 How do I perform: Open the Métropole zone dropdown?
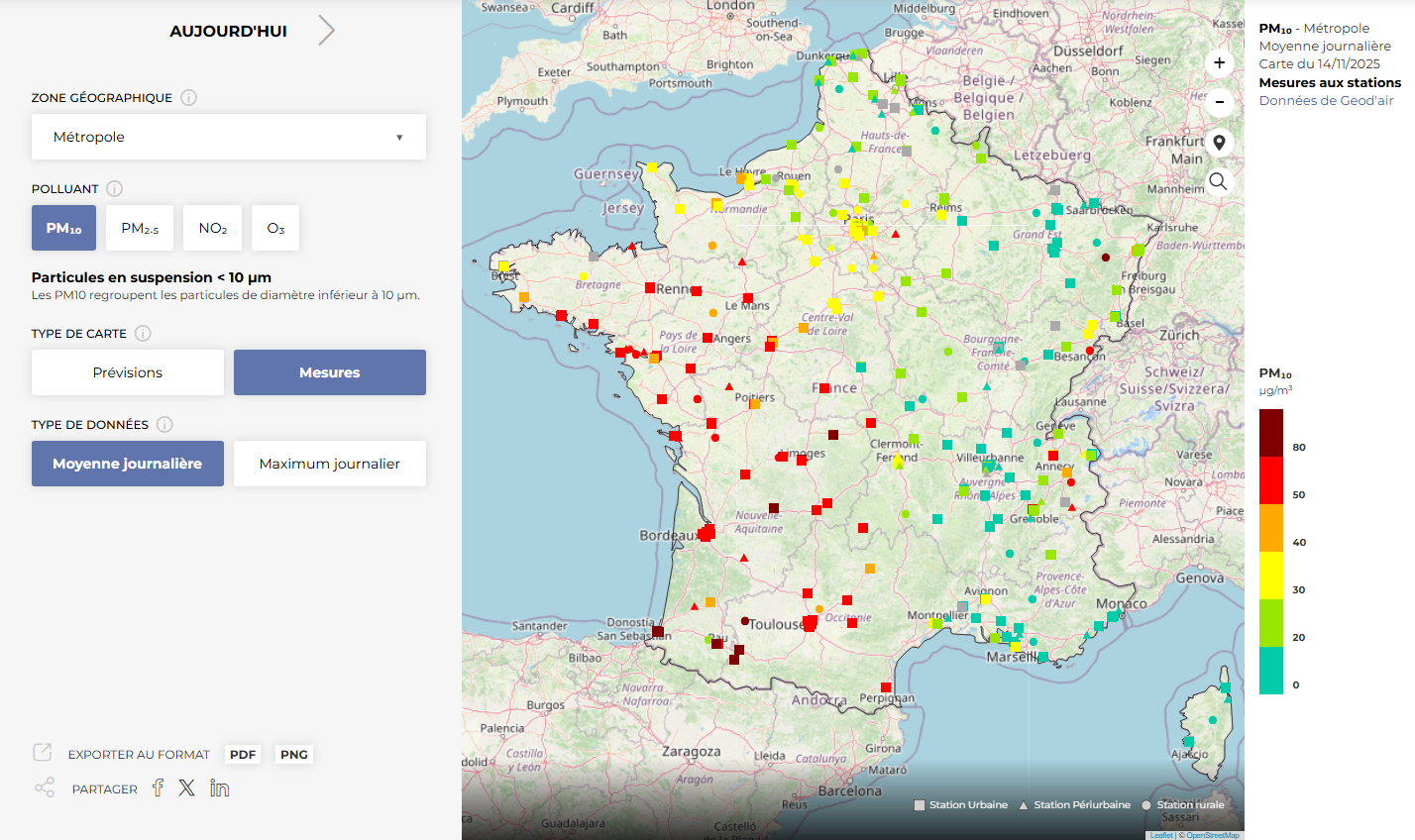[229, 137]
